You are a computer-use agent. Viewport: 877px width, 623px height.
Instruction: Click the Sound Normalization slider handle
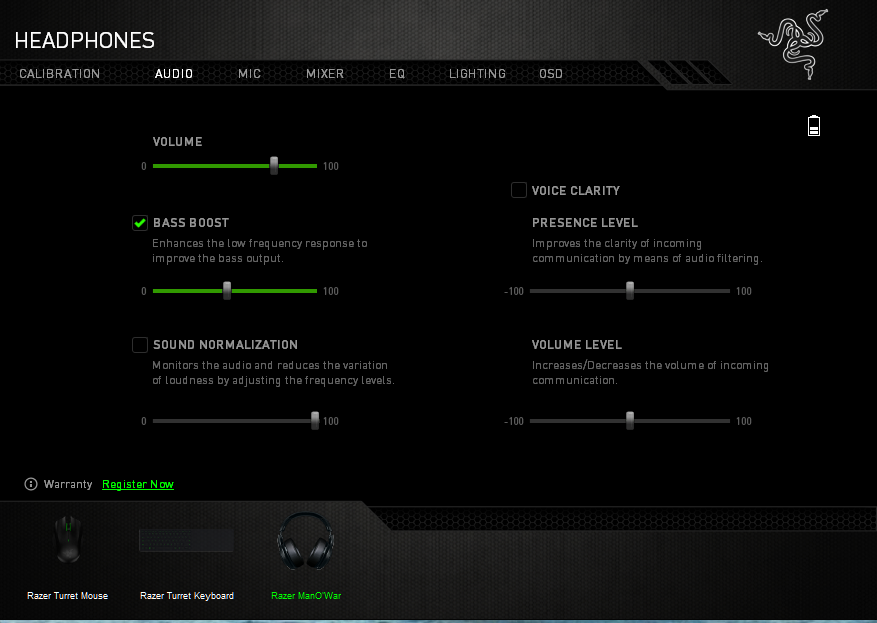click(x=315, y=421)
